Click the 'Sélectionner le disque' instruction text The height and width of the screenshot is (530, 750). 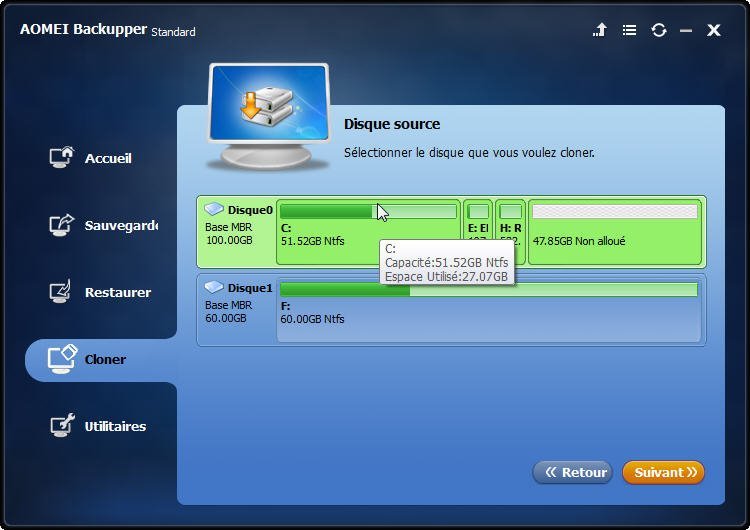pyautogui.click(x=469, y=153)
